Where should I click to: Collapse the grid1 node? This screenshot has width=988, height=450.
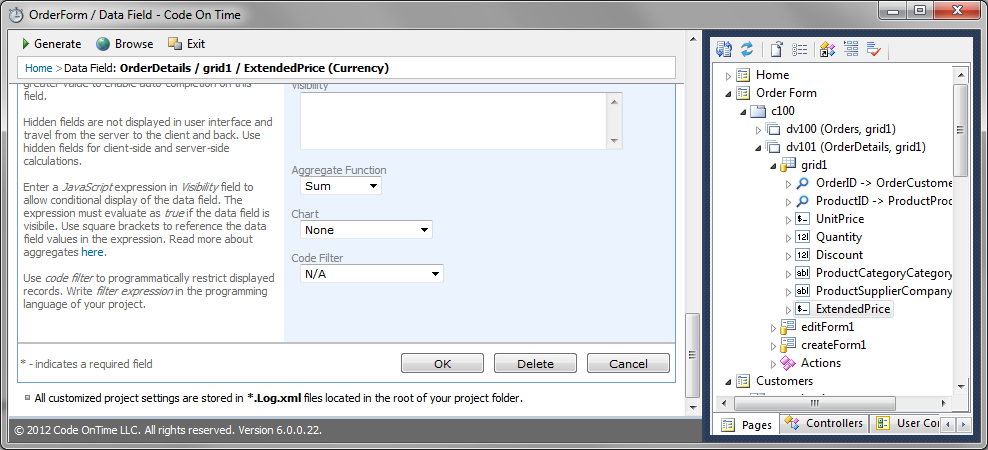pos(773,165)
